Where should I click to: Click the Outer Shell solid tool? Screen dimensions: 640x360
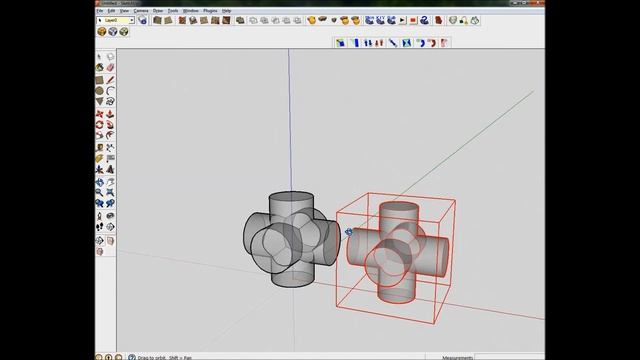click(240, 20)
